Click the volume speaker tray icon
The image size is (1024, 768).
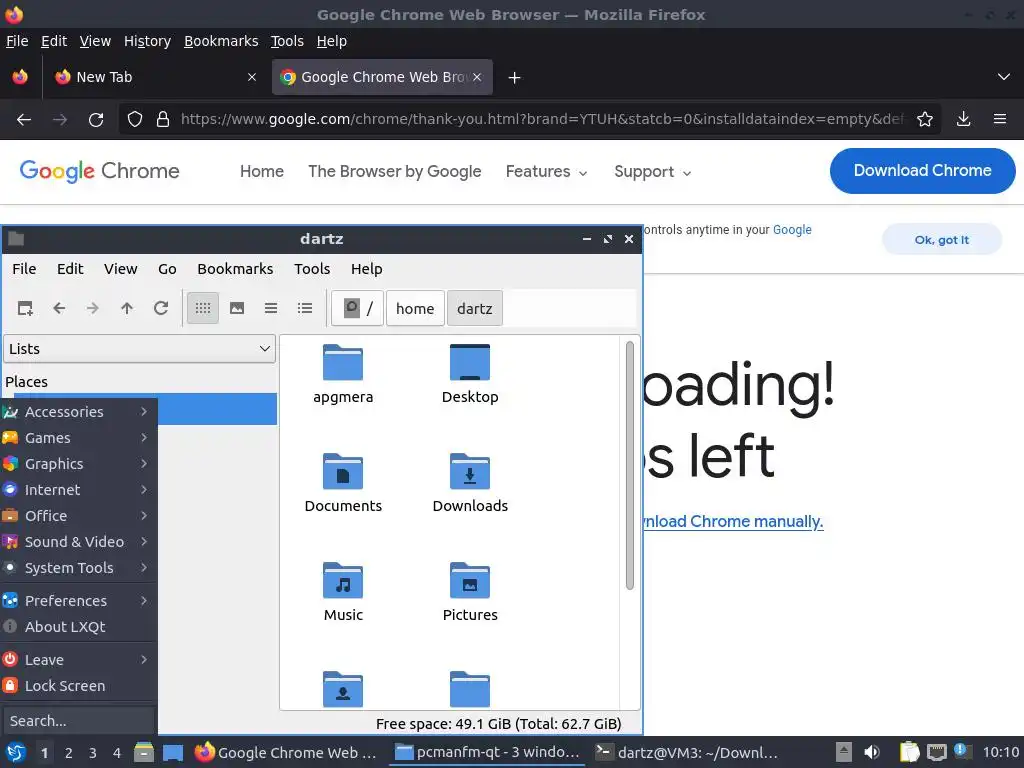click(x=872, y=752)
